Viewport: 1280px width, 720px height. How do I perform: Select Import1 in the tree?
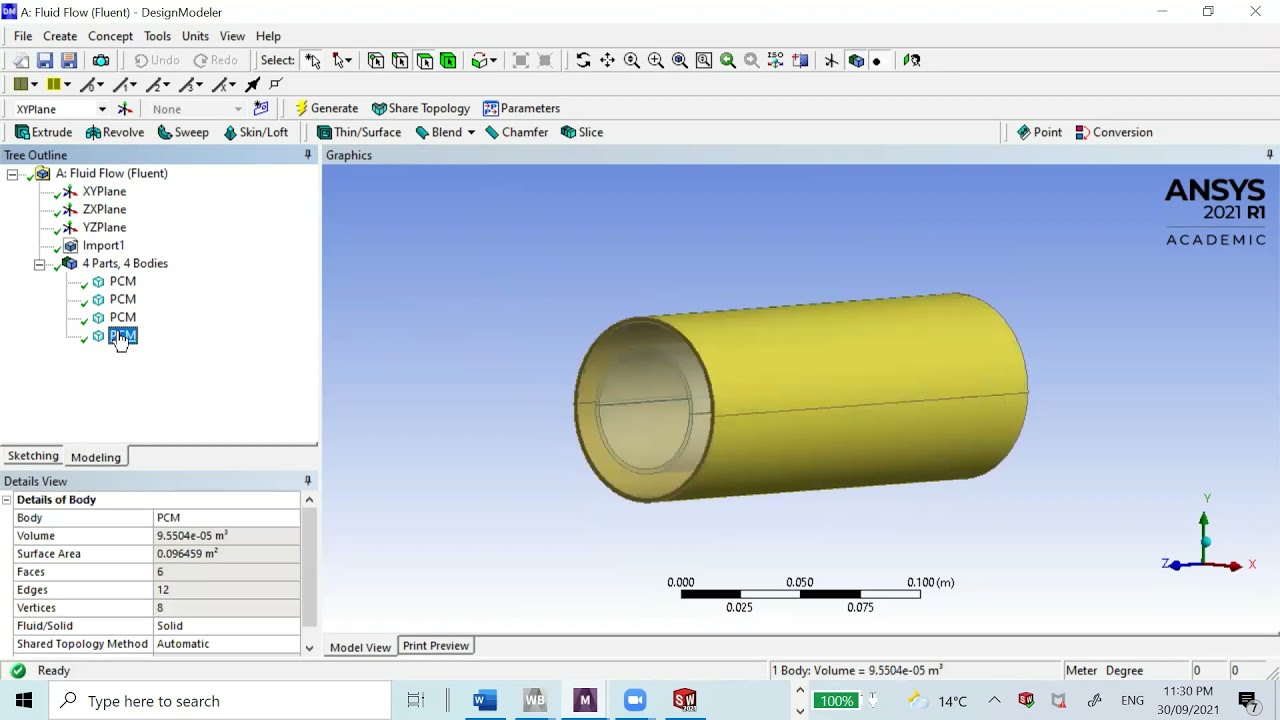tap(103, 246)
